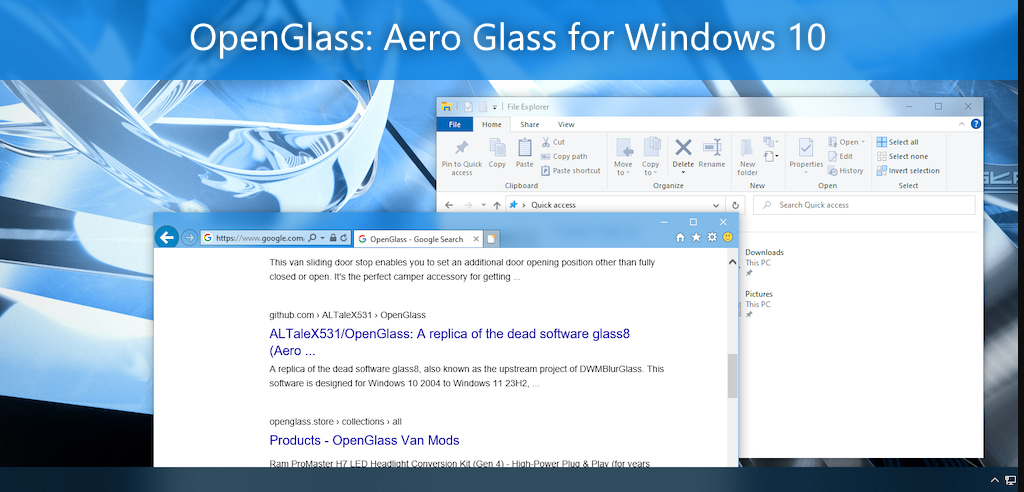
Task: Open Internet Explorer Home page icon
Action: coord(680,238)
